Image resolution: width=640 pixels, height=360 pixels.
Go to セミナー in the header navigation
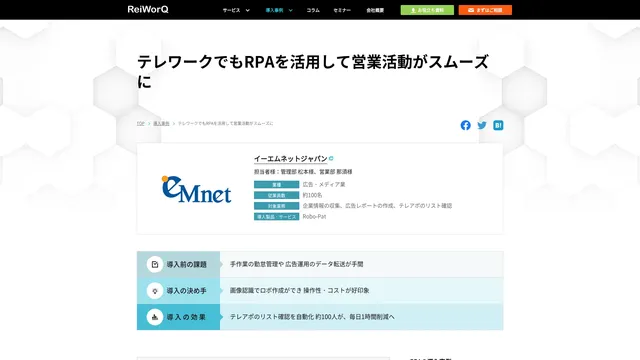tap(342, 10)
